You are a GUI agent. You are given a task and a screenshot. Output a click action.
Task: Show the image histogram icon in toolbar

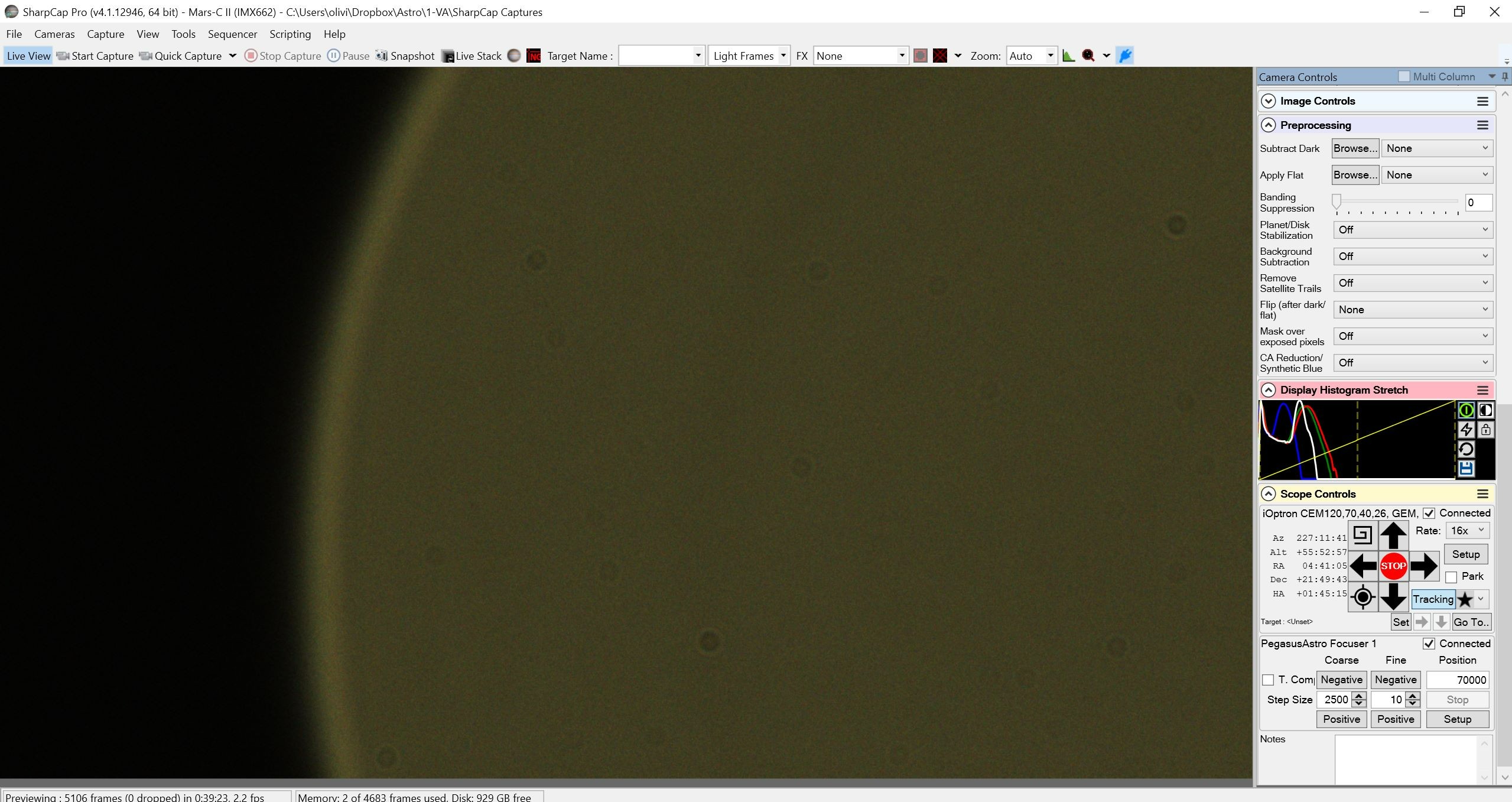pyautogui.click(x=1068, y=56)
